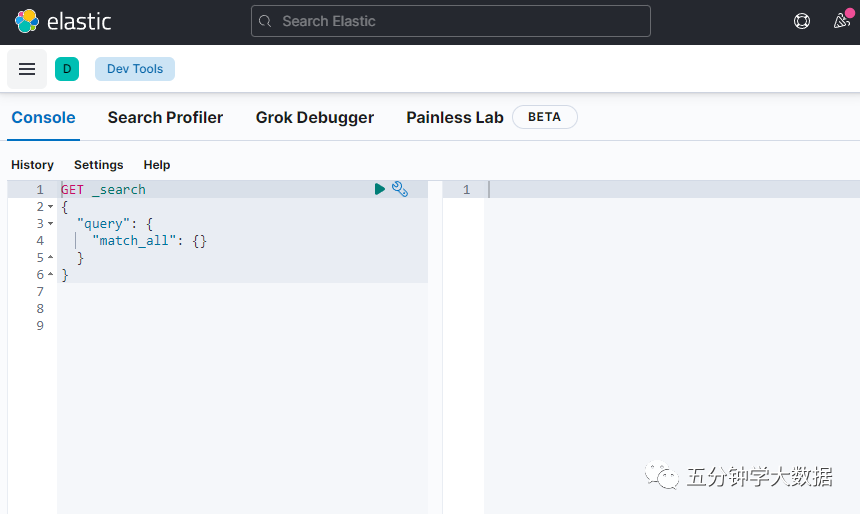Switch to the Search Profiler tab
This screenshot has height=514, width=860.
point(165,118)
